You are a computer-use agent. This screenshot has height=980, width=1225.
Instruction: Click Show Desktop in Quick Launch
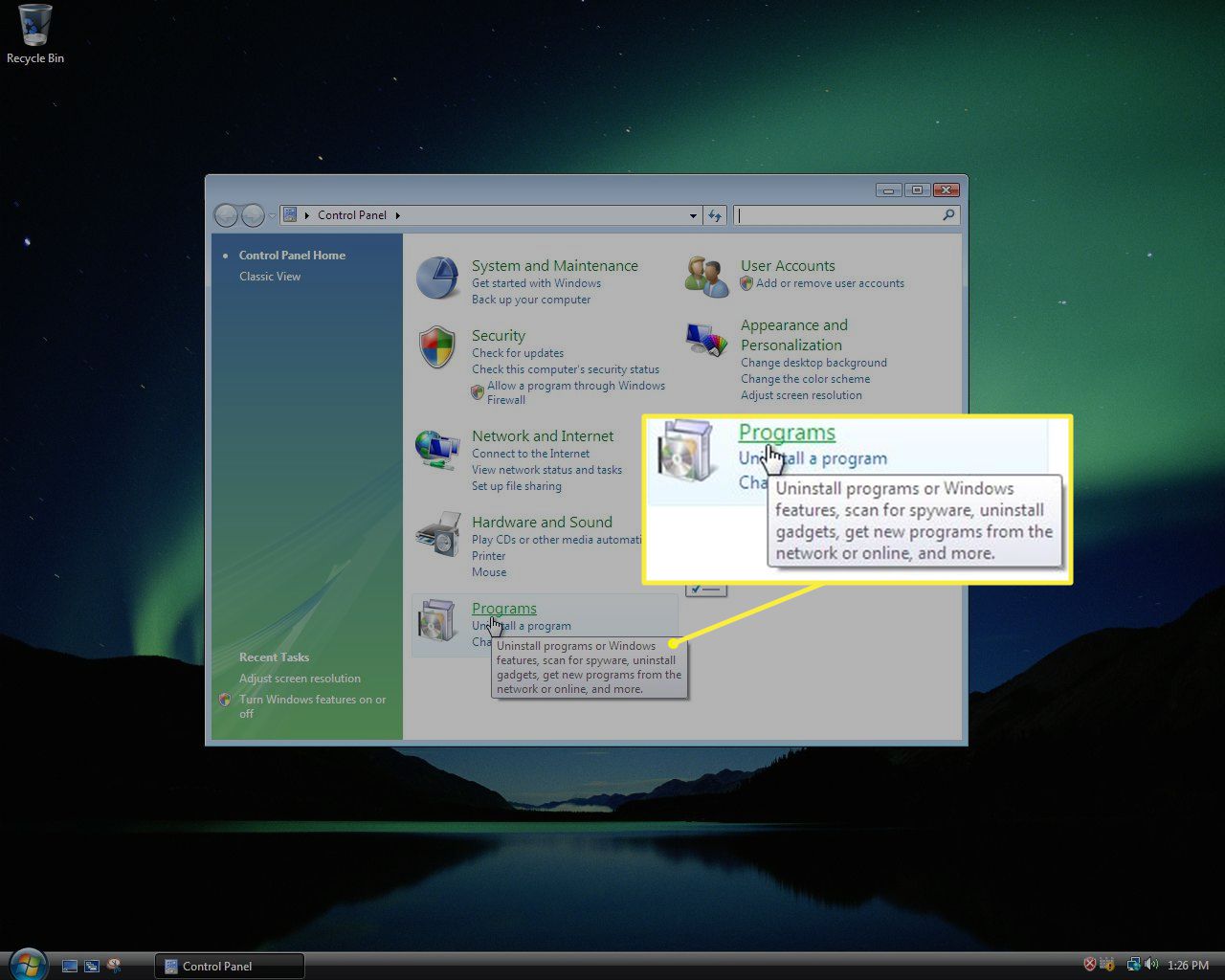tap(70, 966)
